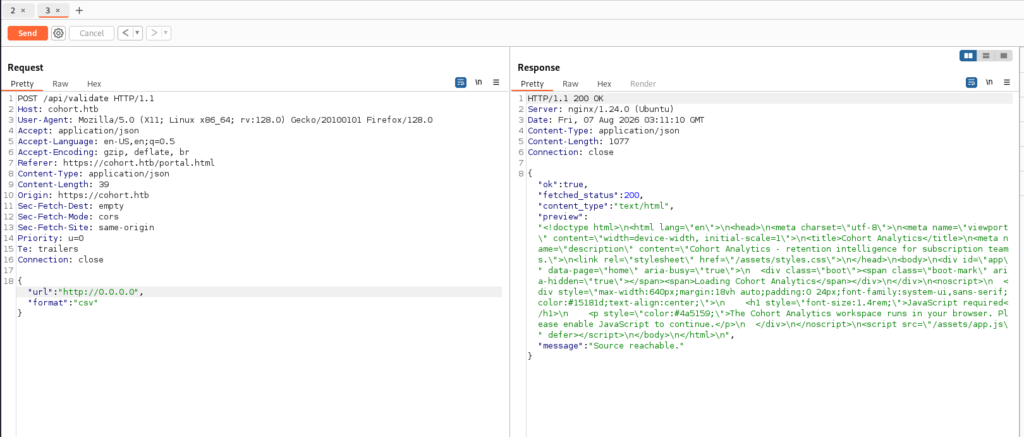Click the POST /api/validate request line
1024x437 pixels.
[86, 98]
